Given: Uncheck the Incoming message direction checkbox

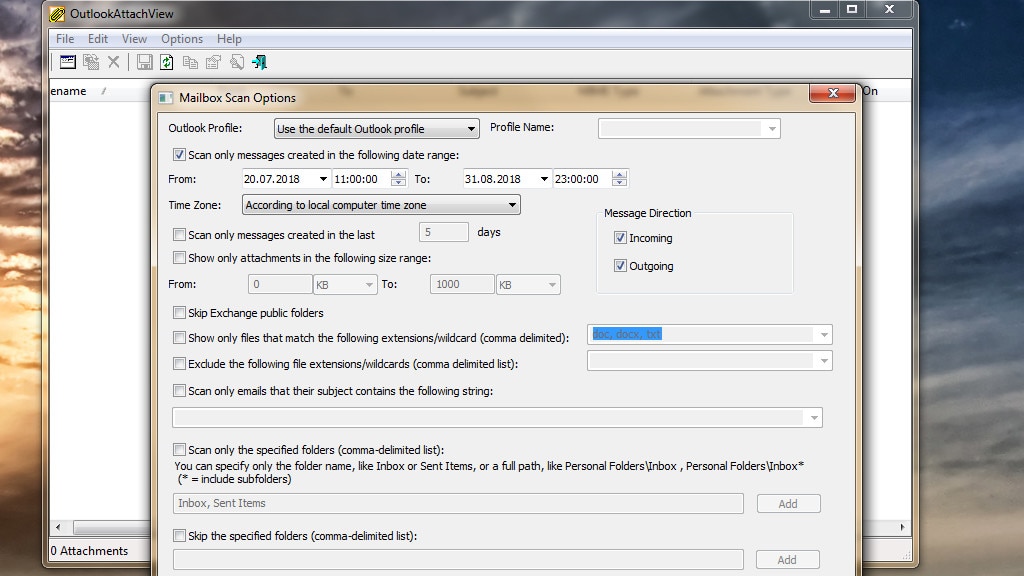Looking at the screenshot, I should (x=621, y=238).
